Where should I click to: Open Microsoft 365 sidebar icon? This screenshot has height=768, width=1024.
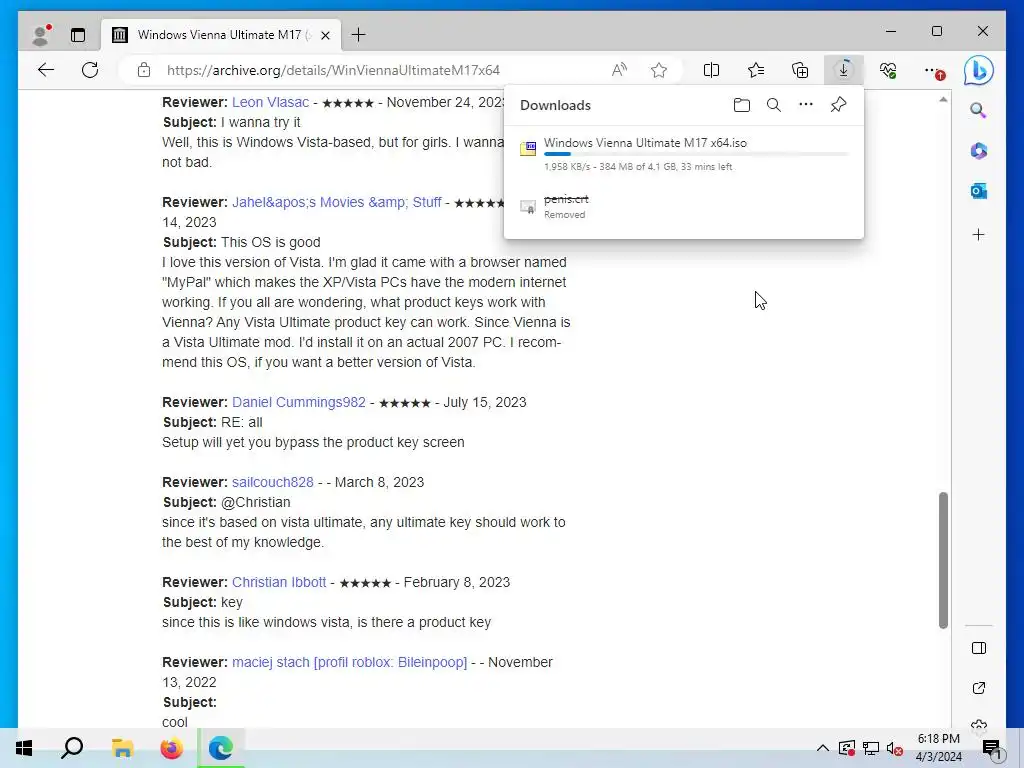point(978,151)
